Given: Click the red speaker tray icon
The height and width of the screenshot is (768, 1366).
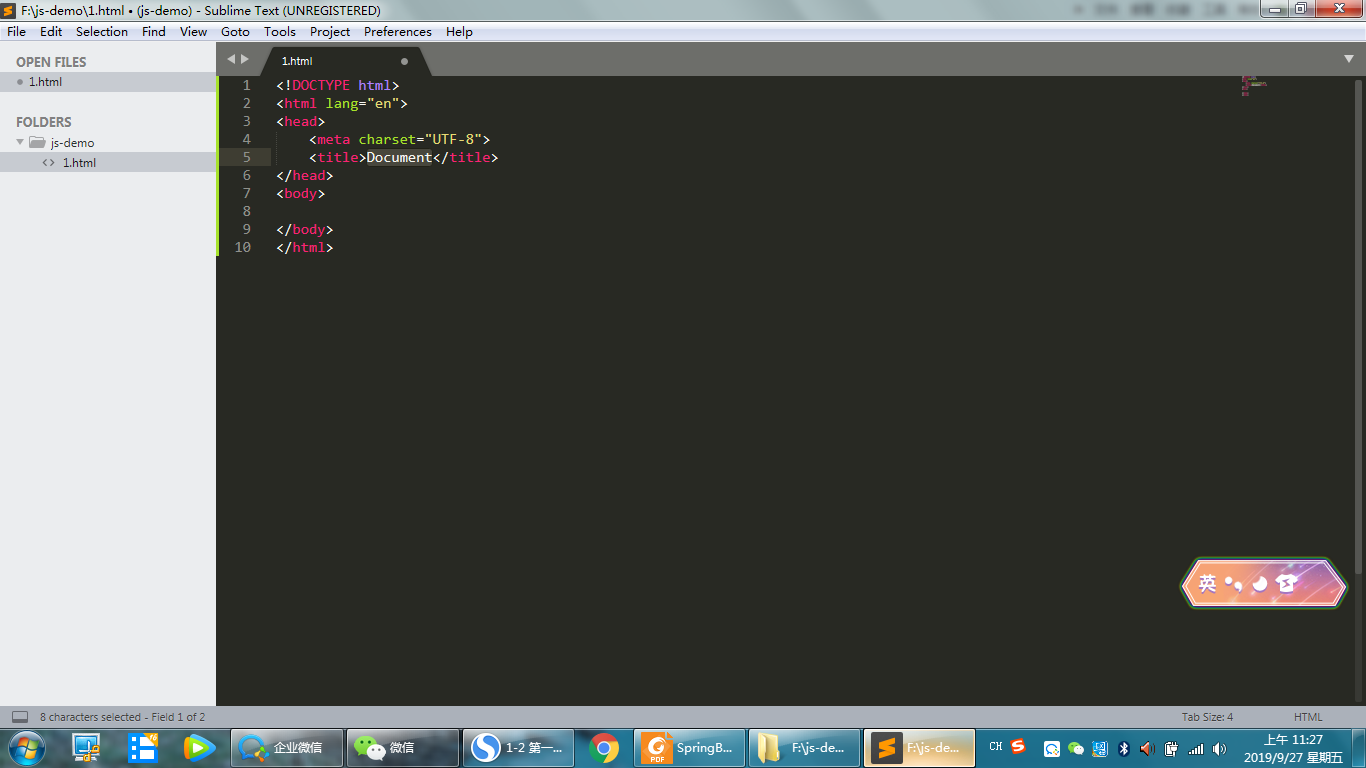Looking at the screenshot, I should (1147, 748).
